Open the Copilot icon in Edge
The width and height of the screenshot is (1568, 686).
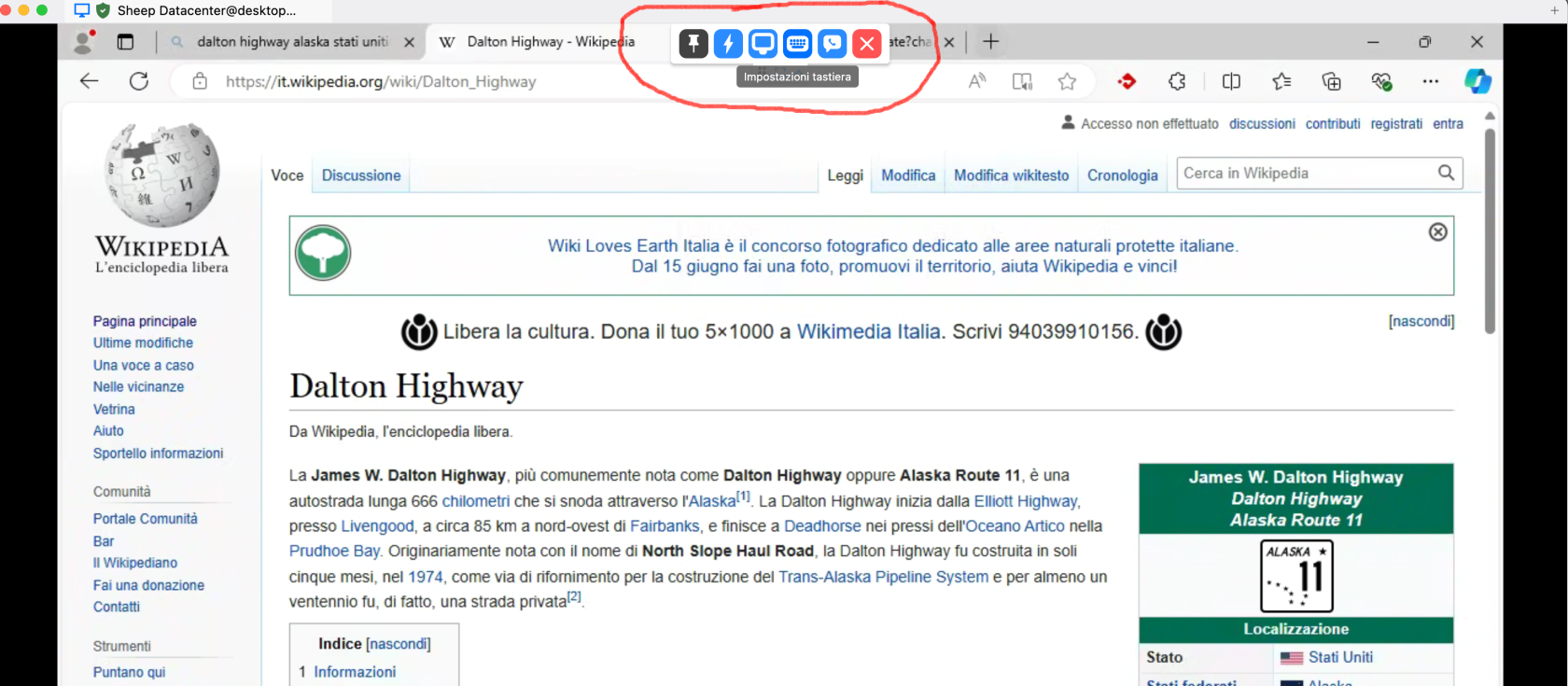tap(1477, 81)
